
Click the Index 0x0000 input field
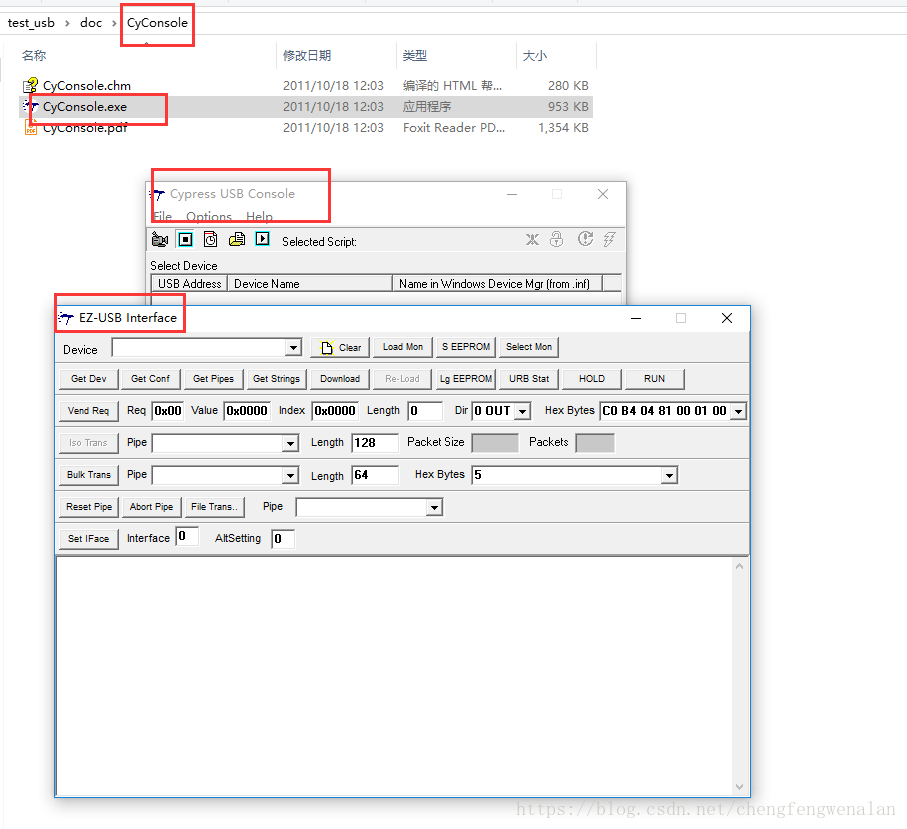coord(335,411)
